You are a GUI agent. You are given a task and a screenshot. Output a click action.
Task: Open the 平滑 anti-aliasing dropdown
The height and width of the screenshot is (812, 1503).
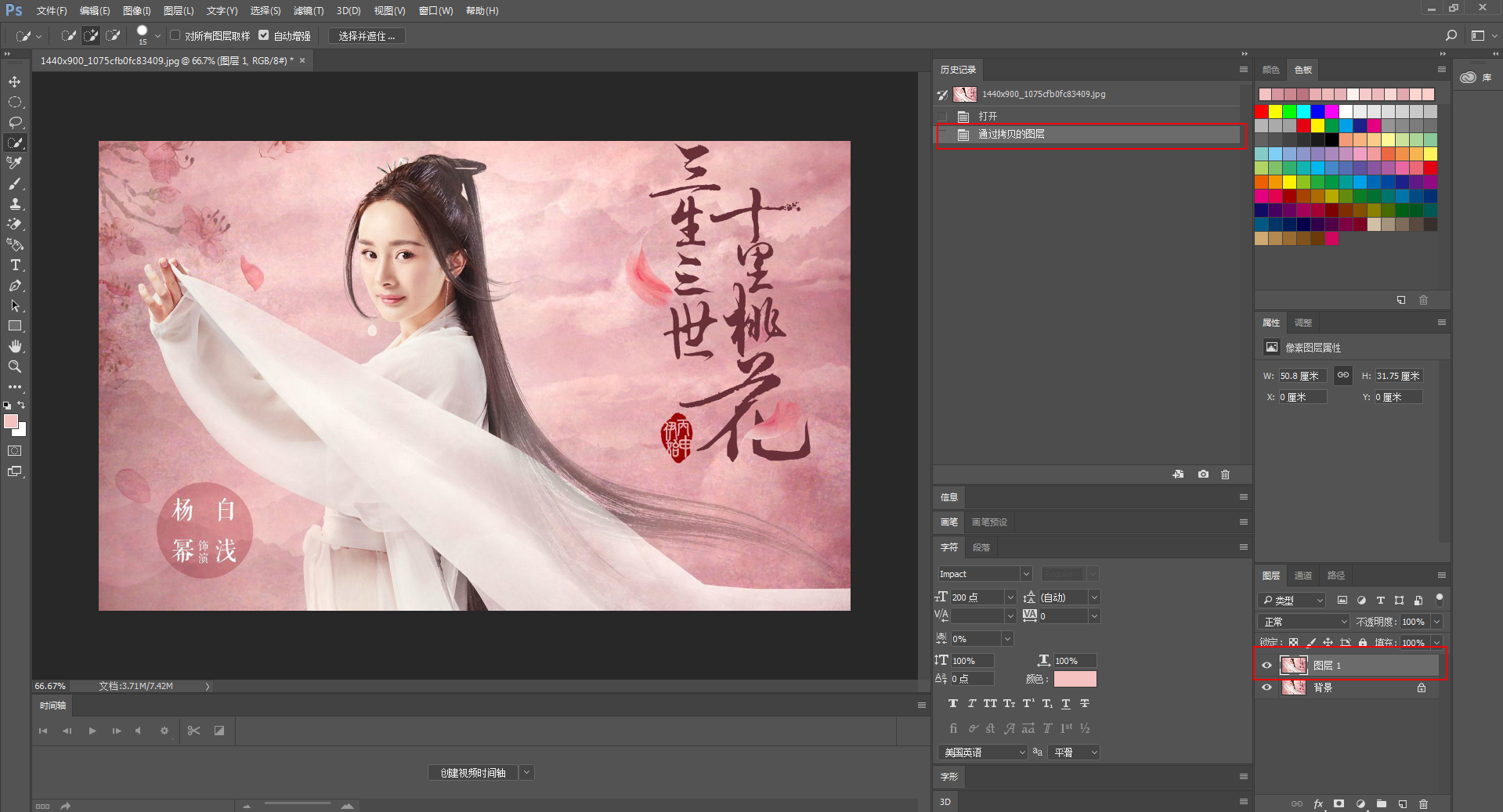(x=1075, y=752)
